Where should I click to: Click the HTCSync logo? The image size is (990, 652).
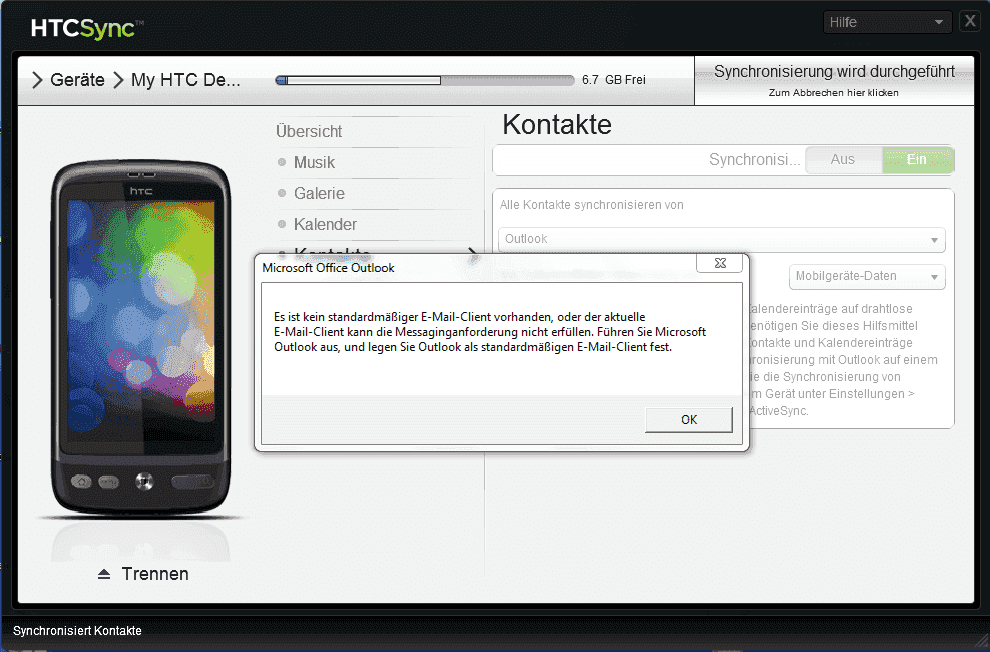[x=87, y=29]
